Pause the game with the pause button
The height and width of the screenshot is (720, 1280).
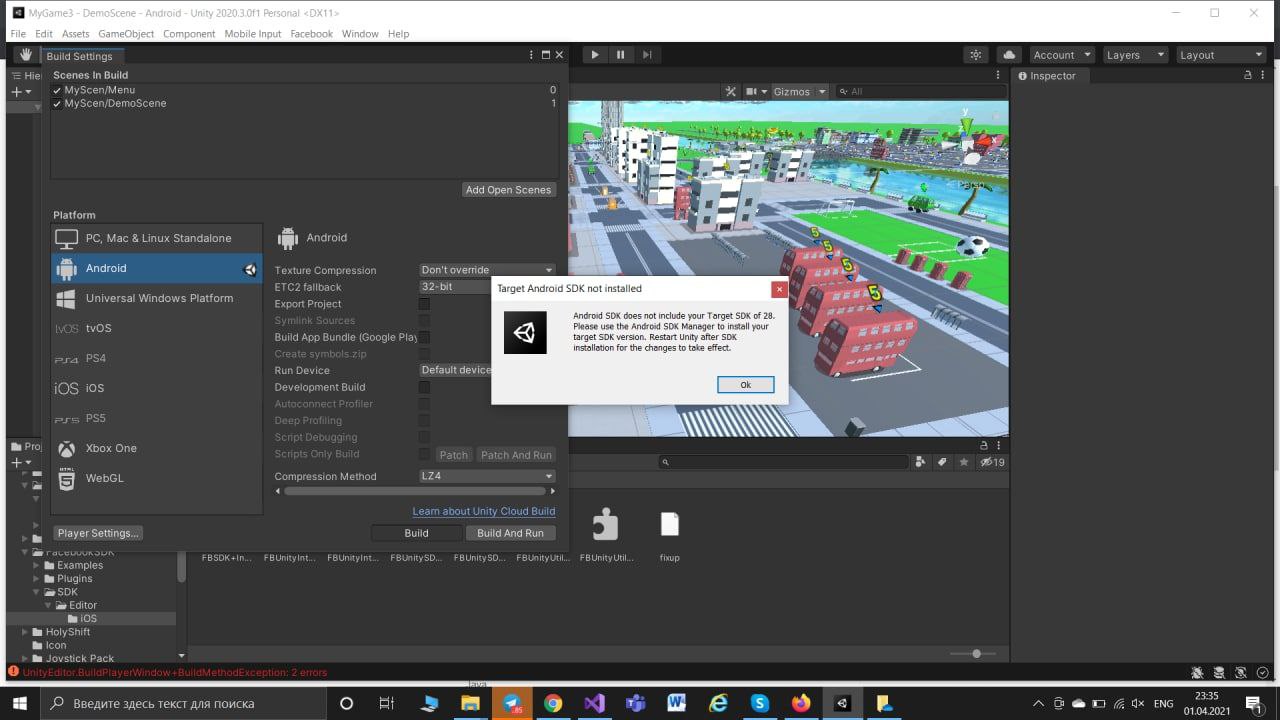621,55
